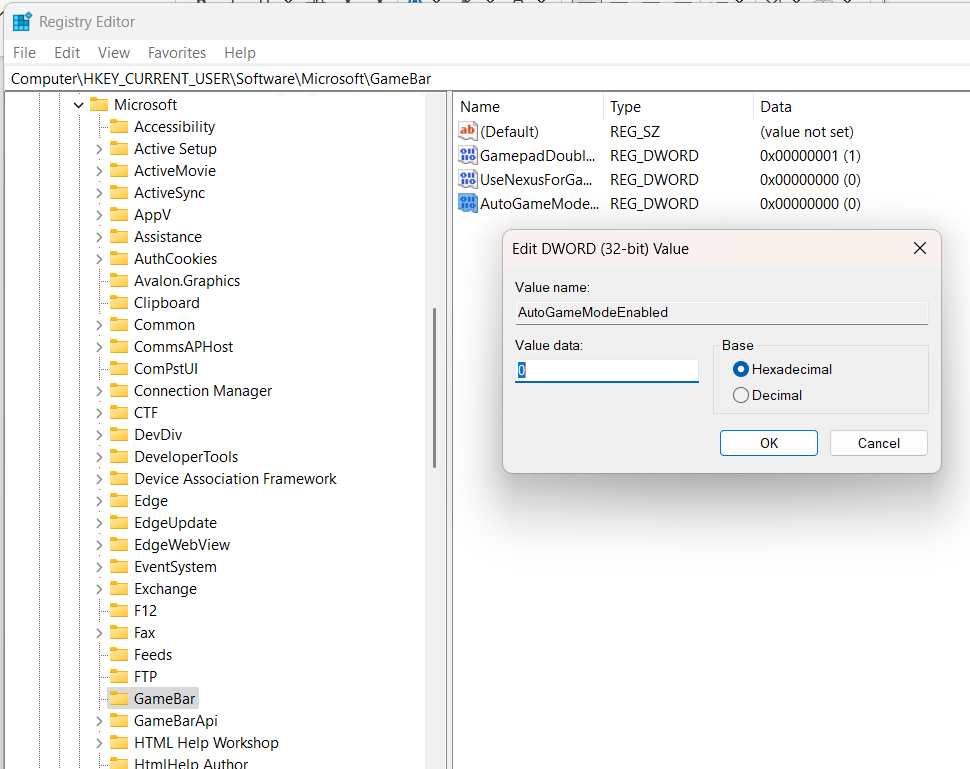Close the Edit DWORD (32-bit) Value dialog

point(920,248)
